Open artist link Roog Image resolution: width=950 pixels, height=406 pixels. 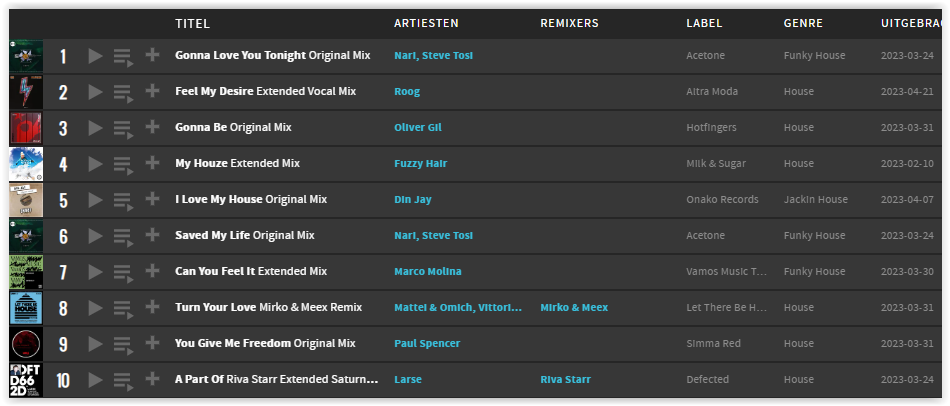[x=407, y=92]
